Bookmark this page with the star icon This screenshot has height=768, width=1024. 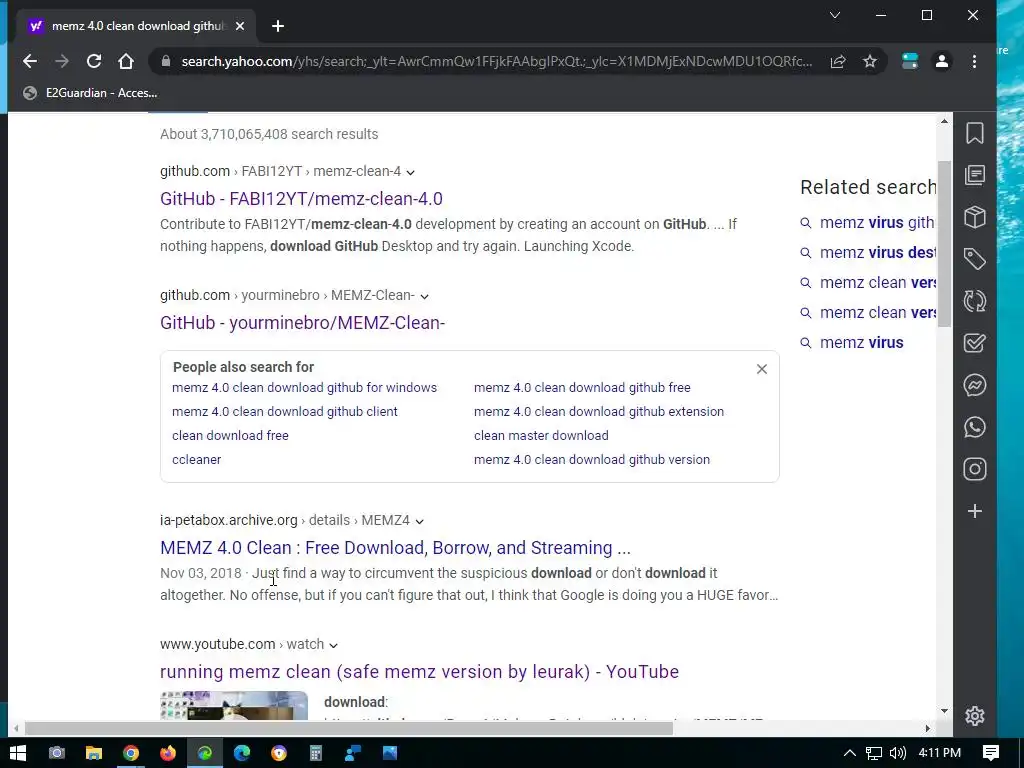click(870, 61)
